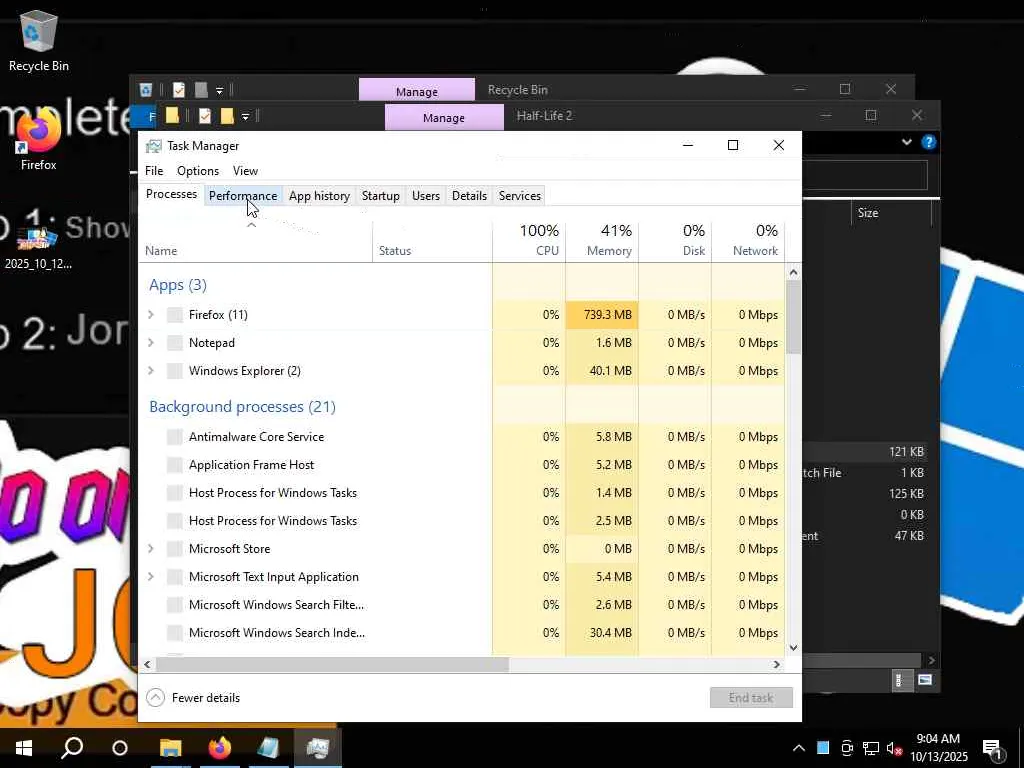Open Half-Life 2 quick access toolbar dropdown

(245, 117)
